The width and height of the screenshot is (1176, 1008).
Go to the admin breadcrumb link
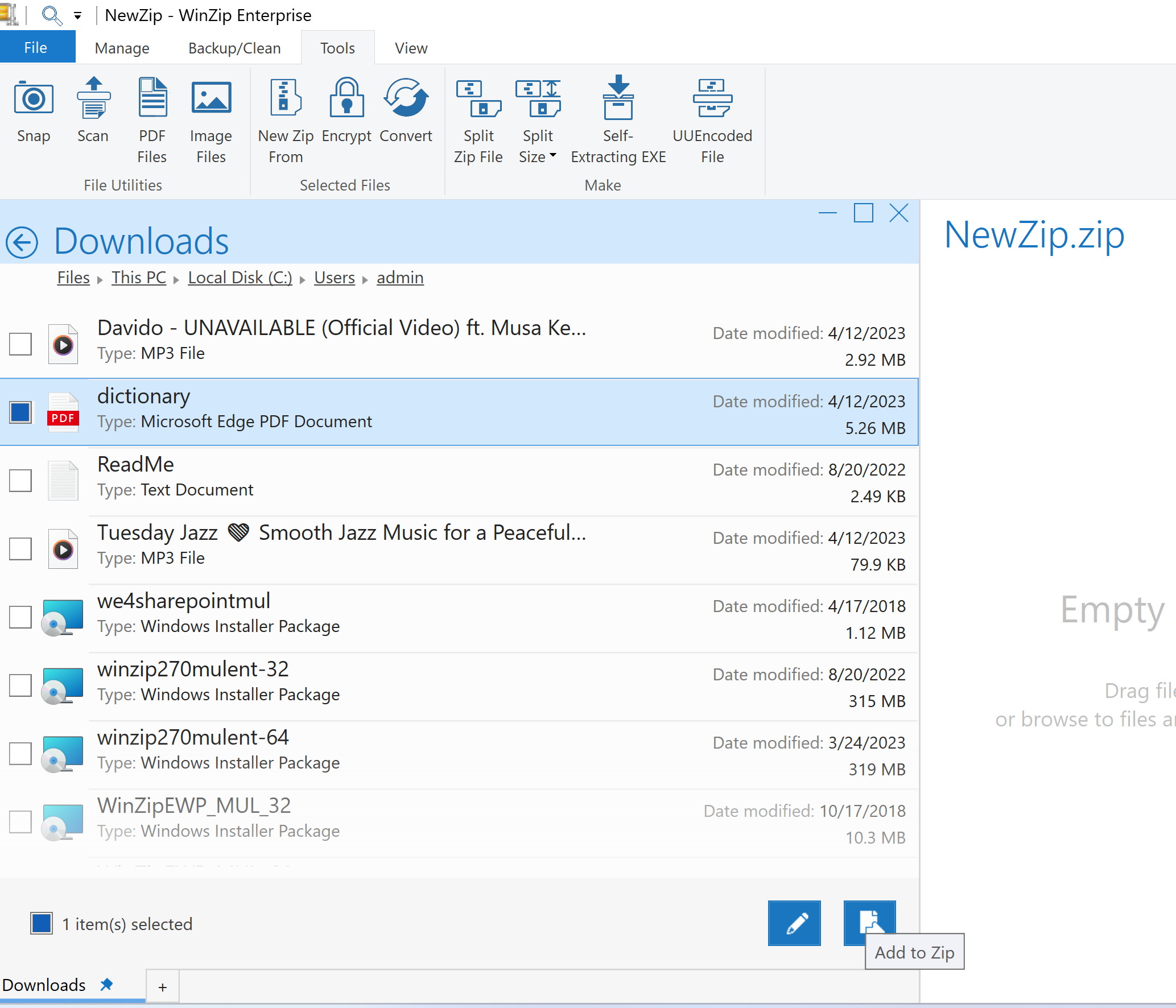pos(400,278)
